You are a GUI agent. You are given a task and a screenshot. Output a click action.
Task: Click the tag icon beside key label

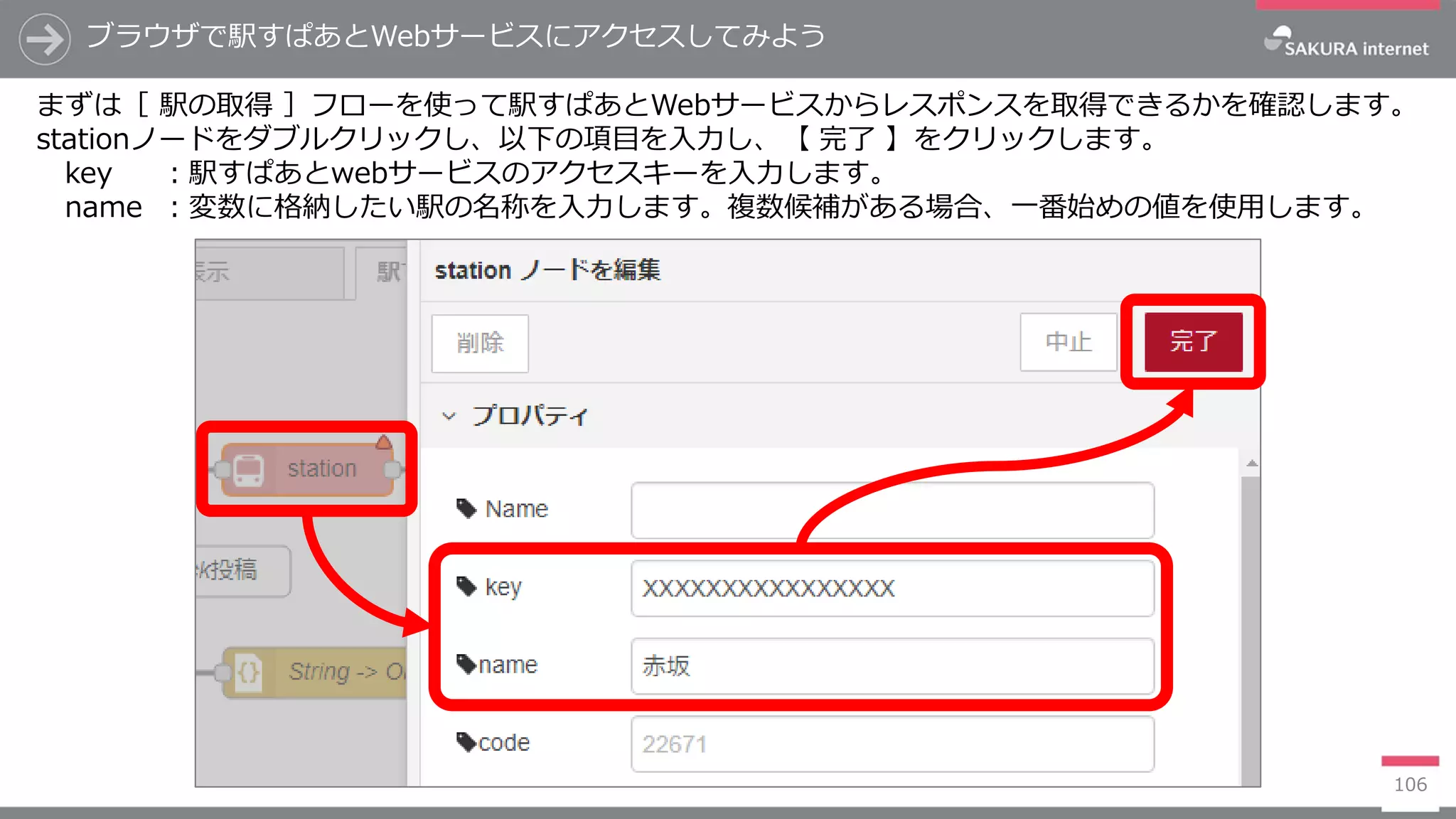tap(466, 587)
